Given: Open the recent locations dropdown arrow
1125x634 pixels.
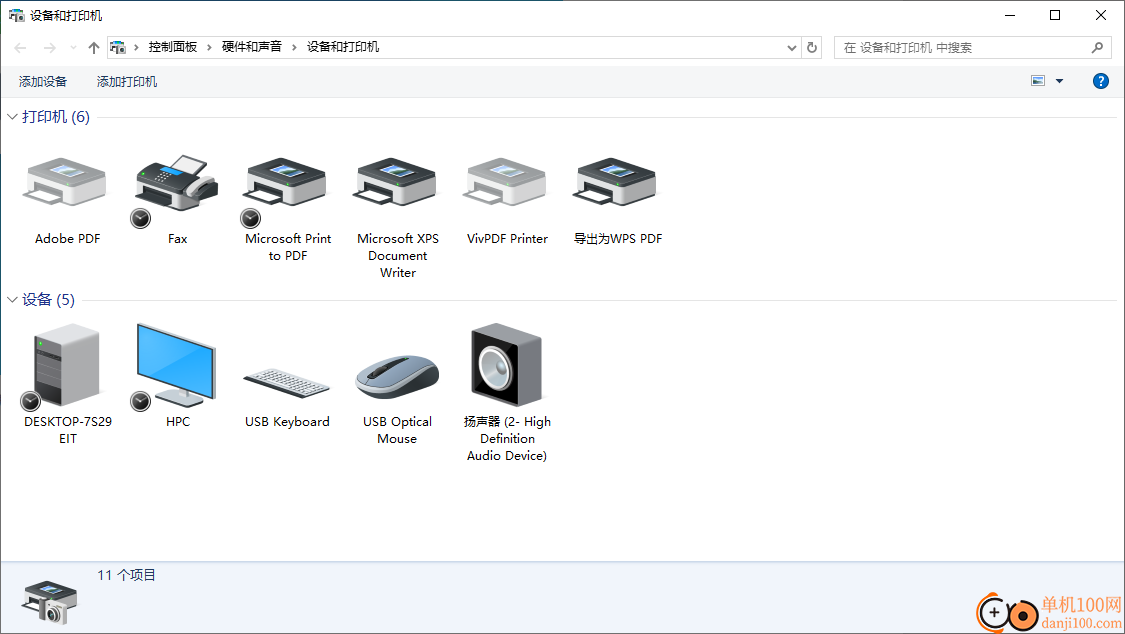Looking at the screenshot, I should click(73, 47).
